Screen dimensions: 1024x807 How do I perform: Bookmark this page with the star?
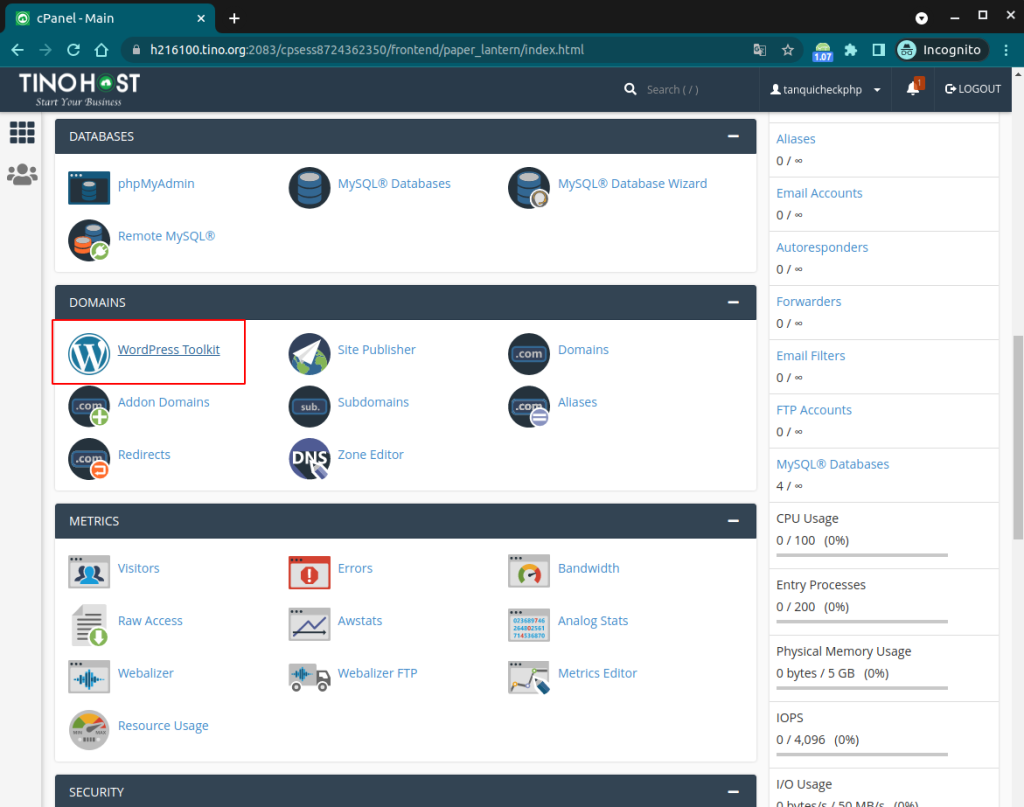tap(788, 50)
